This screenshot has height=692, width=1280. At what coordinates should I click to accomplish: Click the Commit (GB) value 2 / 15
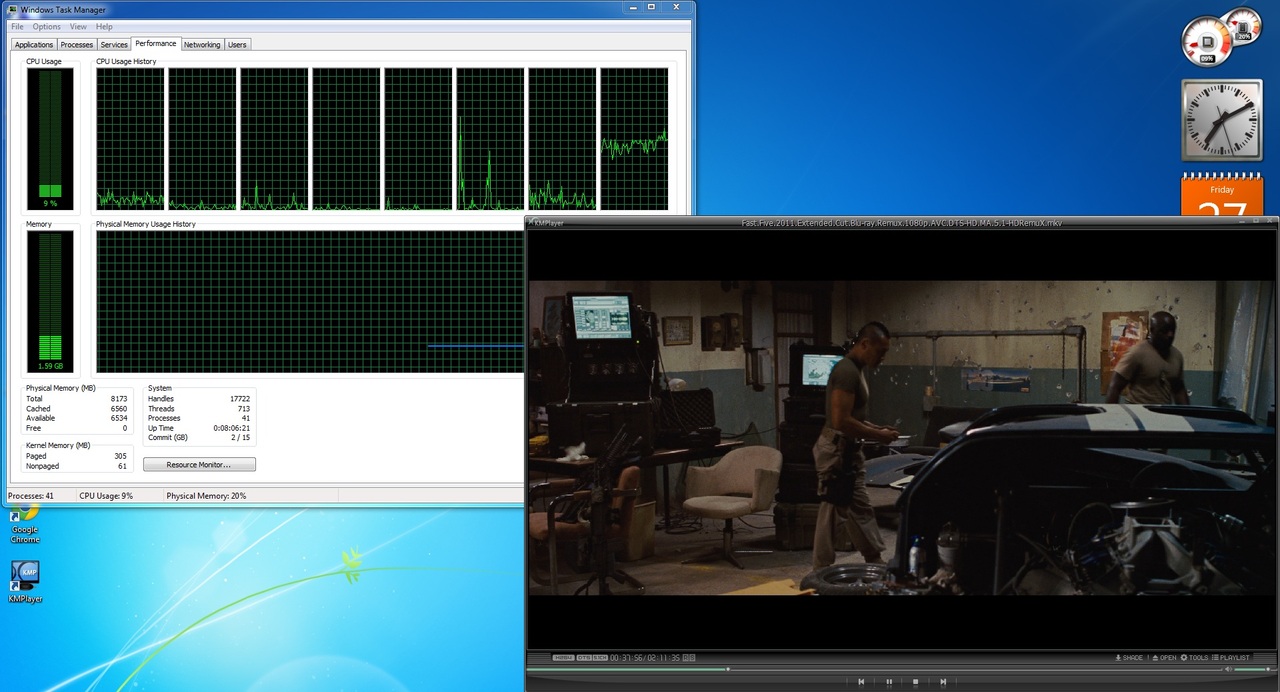coord(240,437)
